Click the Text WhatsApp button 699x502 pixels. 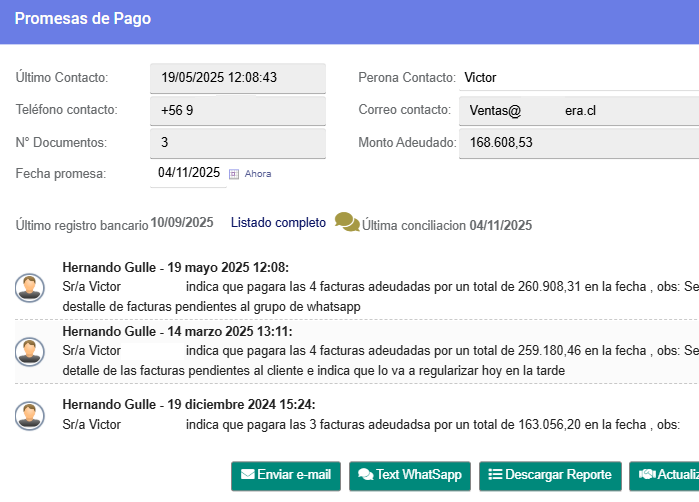[410, 475]
